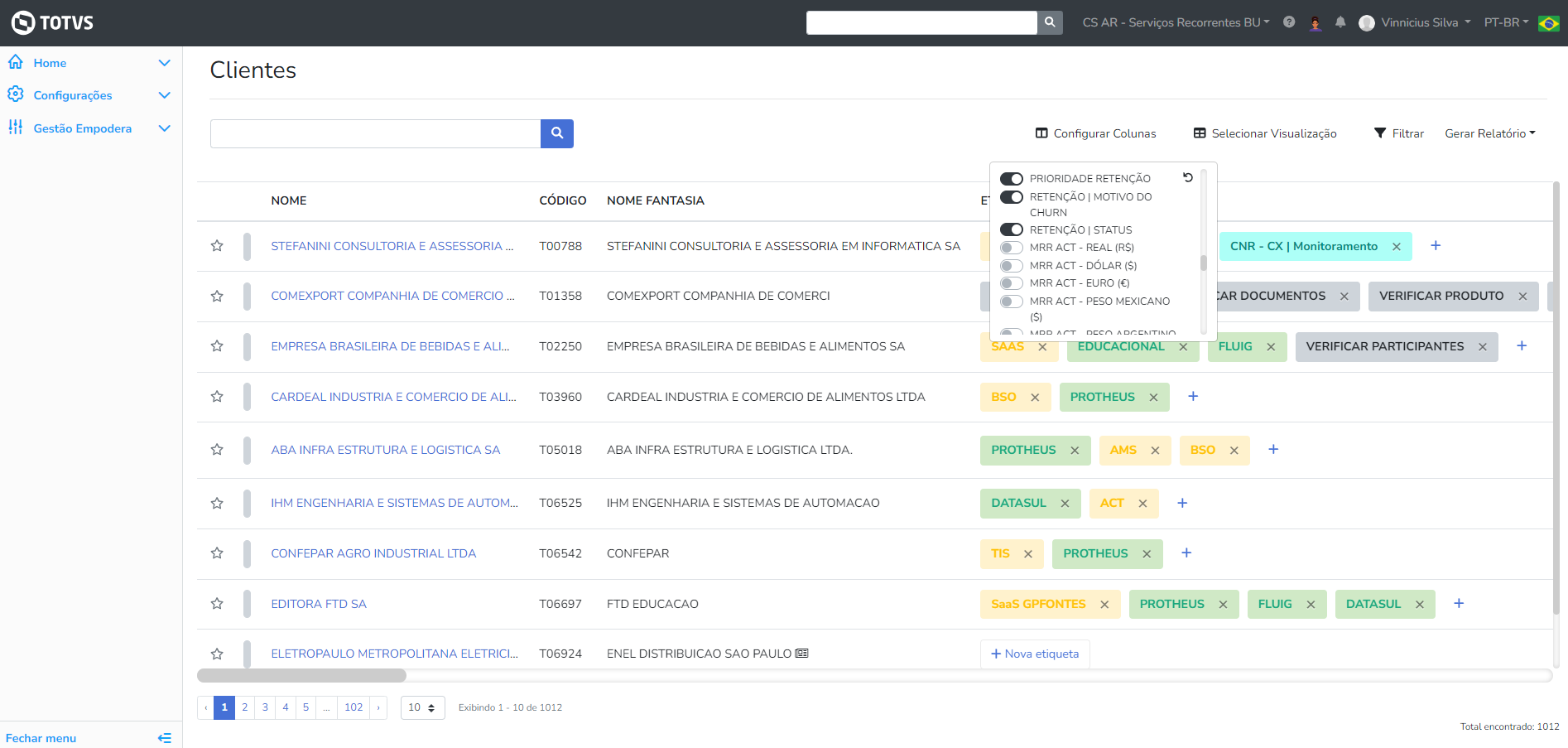The width and height of the screenshot is (1568, 748).
Task: Click the page vertical scrollbar
Action: click(x=1556, y=398)
